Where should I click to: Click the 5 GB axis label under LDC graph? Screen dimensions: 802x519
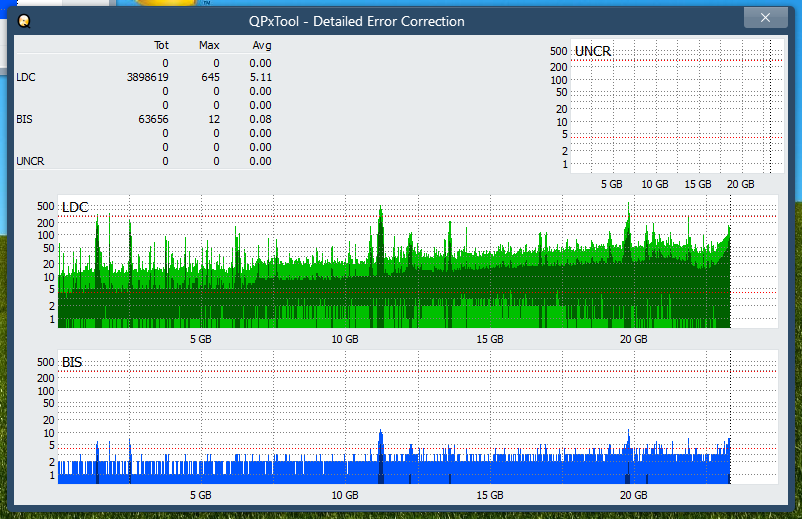click(x=200, y=339)
